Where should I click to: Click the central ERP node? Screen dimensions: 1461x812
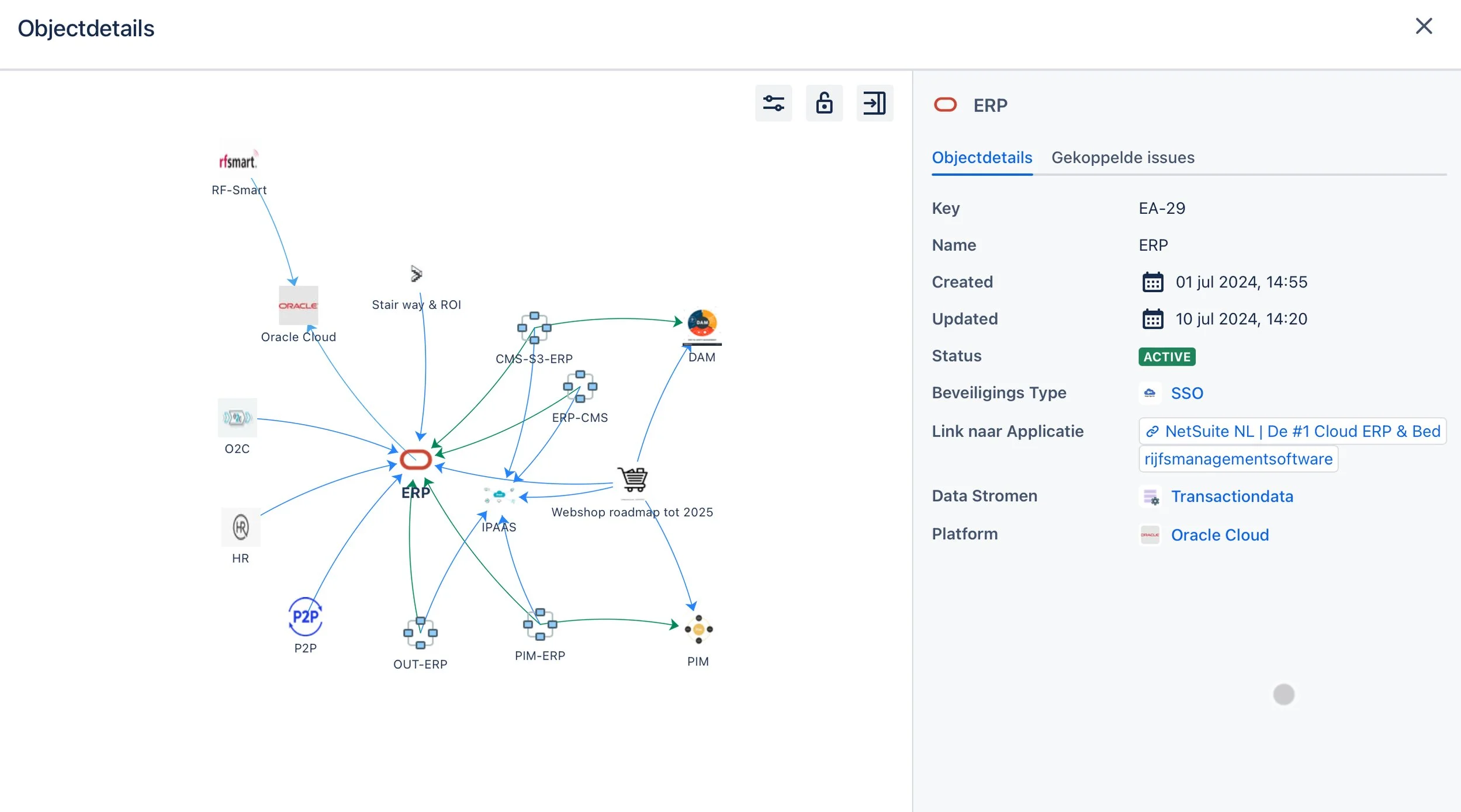click(x=416, y=460)
